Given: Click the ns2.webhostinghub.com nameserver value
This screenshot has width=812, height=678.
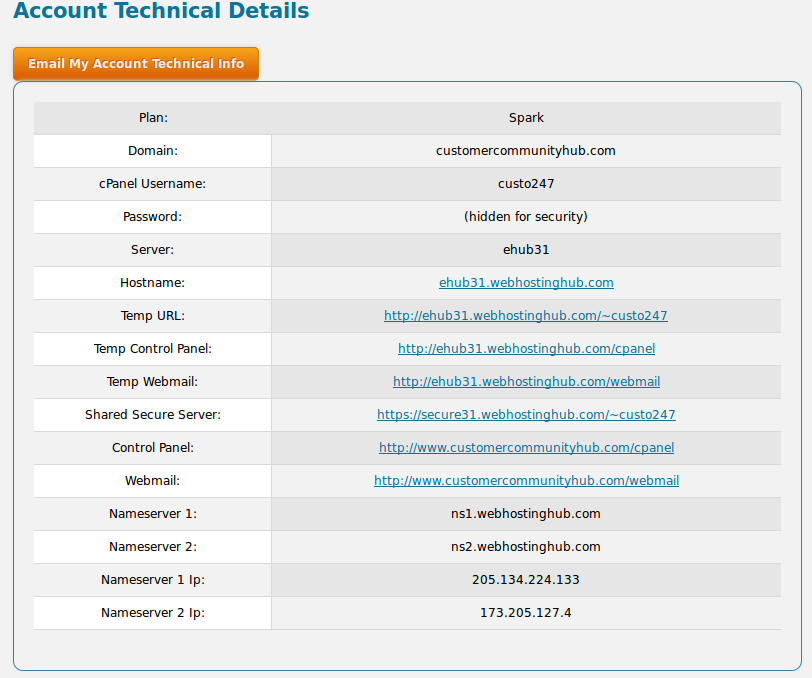Looking at the screenshot, I should tap(526, 547).
